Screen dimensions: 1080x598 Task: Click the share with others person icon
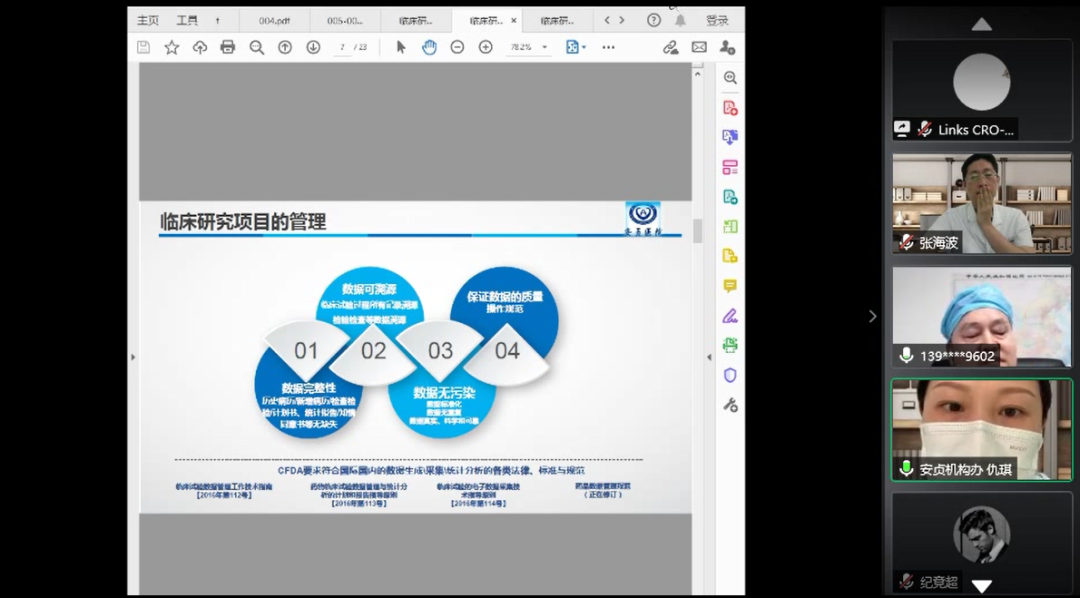click(x=727, y=47)
